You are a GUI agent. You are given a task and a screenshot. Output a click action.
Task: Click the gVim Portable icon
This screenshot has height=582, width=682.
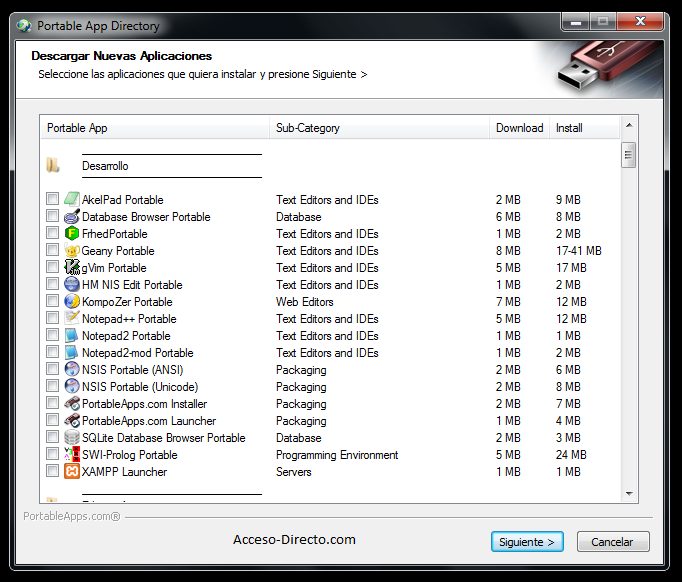[x=72, y=267]
